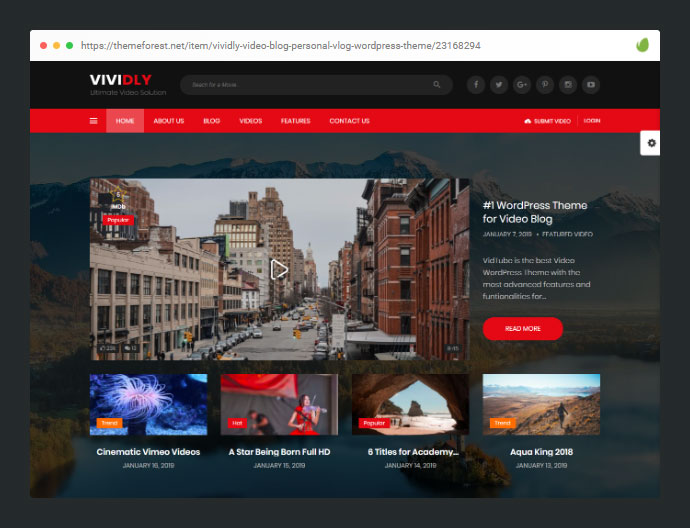Click the Trend tag on Aqua King thumbnail
Image resolution: width=690 pixels, height=528 pixels.
pos(503,423)
